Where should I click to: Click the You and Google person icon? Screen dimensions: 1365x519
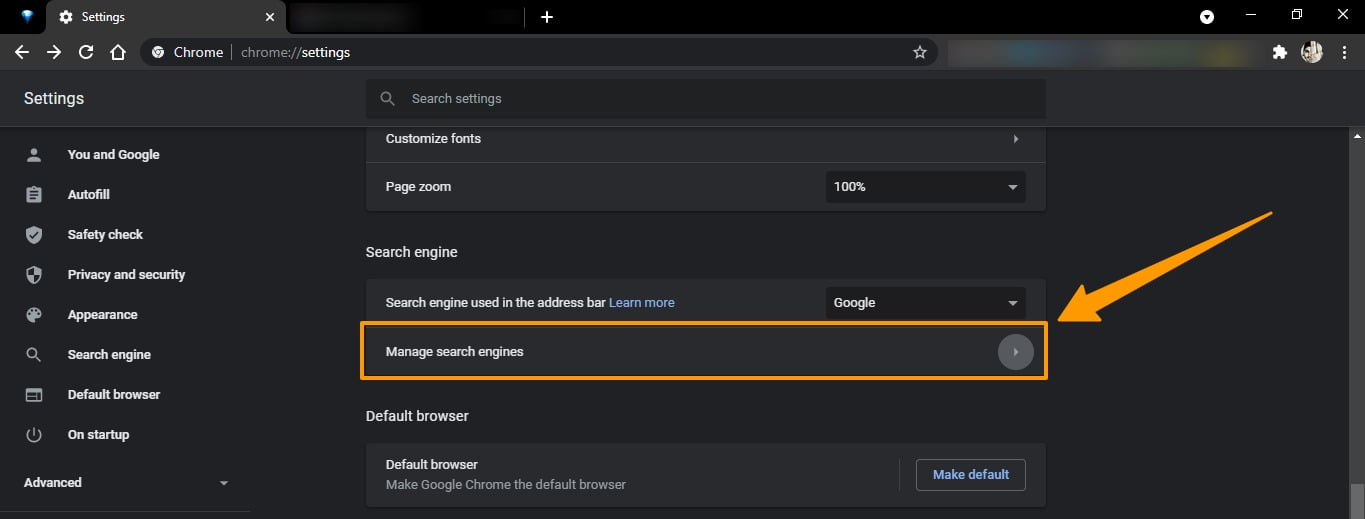pos(34,154)
